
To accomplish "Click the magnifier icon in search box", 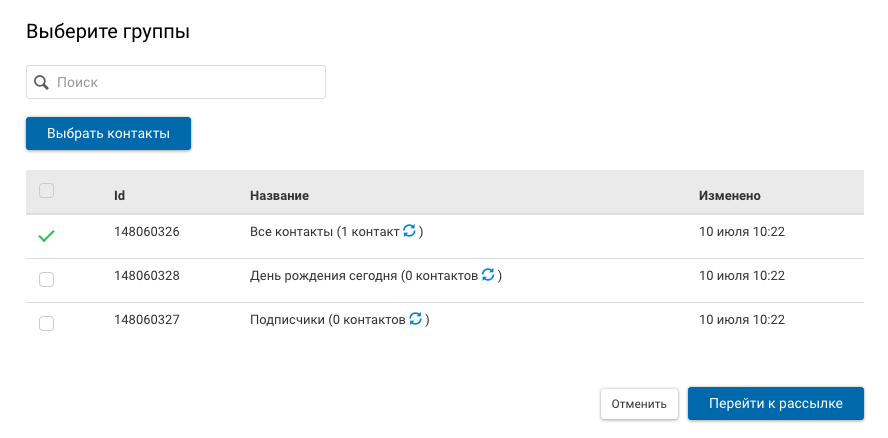I will coord(41,83).
